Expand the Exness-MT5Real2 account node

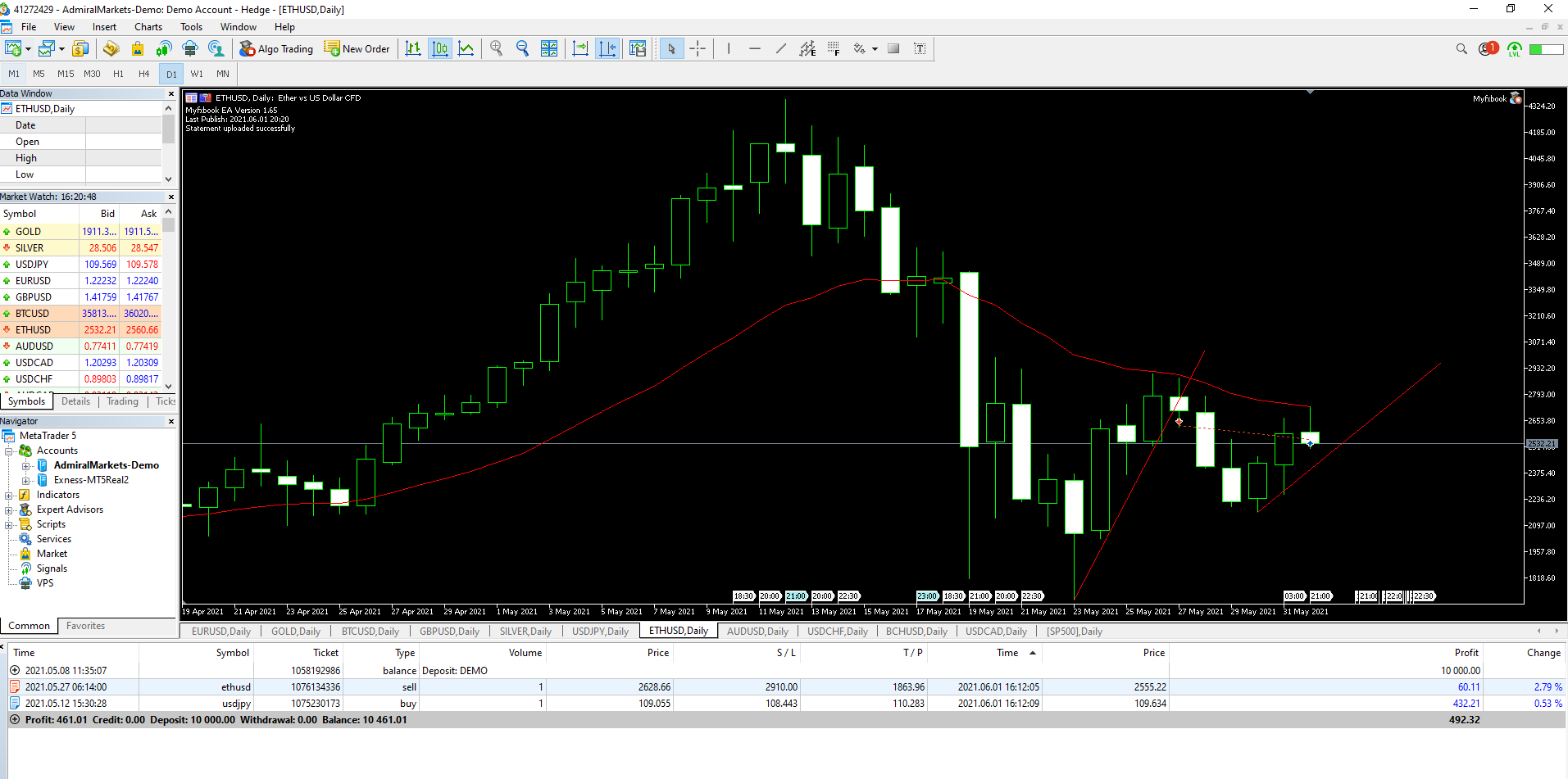[25, 480]
